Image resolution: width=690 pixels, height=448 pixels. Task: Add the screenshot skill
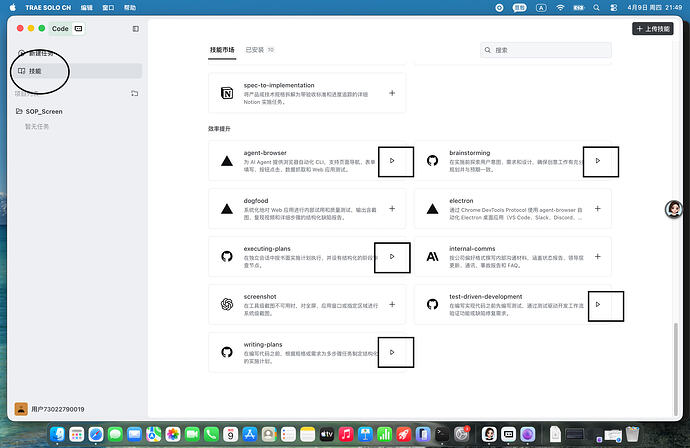click(x=392, y=305)
